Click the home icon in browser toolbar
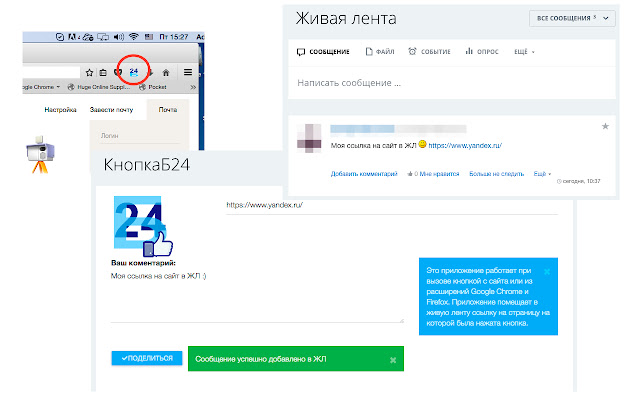The width and height of the screenshot is (640, 400). [x=166, y=73]
